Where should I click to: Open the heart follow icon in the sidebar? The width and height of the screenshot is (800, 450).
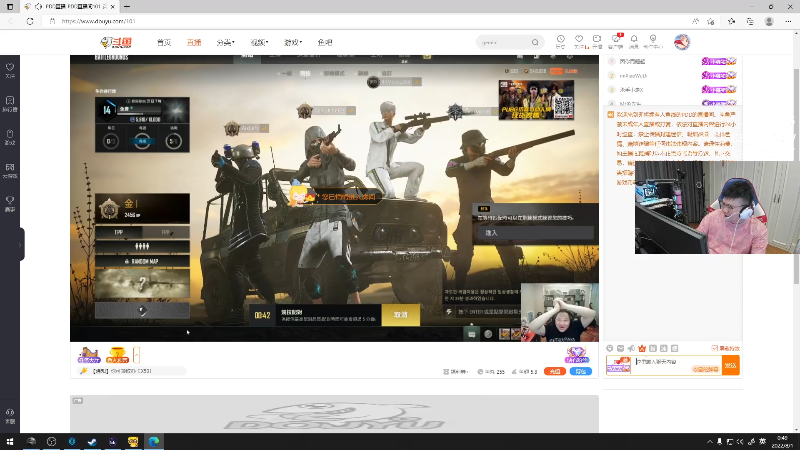pos(10,70)
